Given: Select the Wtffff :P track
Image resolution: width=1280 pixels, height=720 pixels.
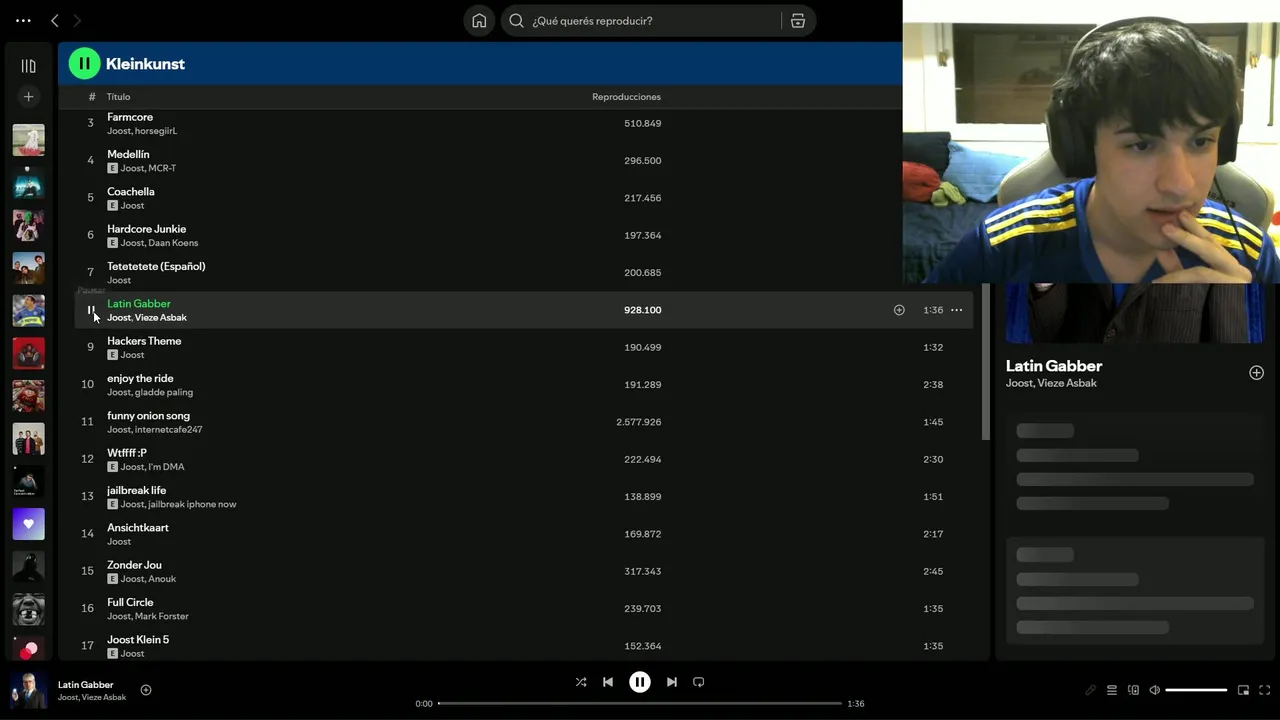Looking at the screenshot, I should click(127, 453).
